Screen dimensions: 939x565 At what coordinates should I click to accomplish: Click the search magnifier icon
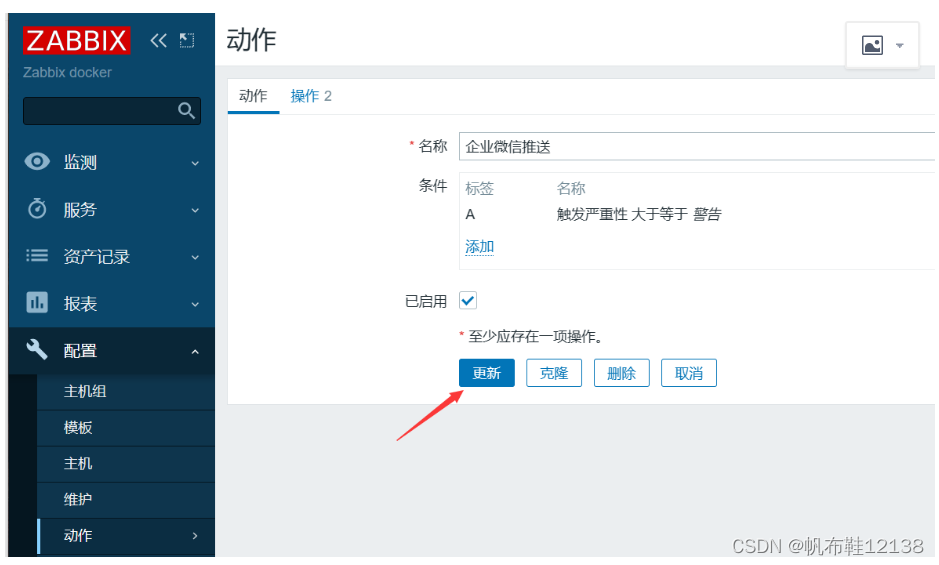(x=186, y=111)
